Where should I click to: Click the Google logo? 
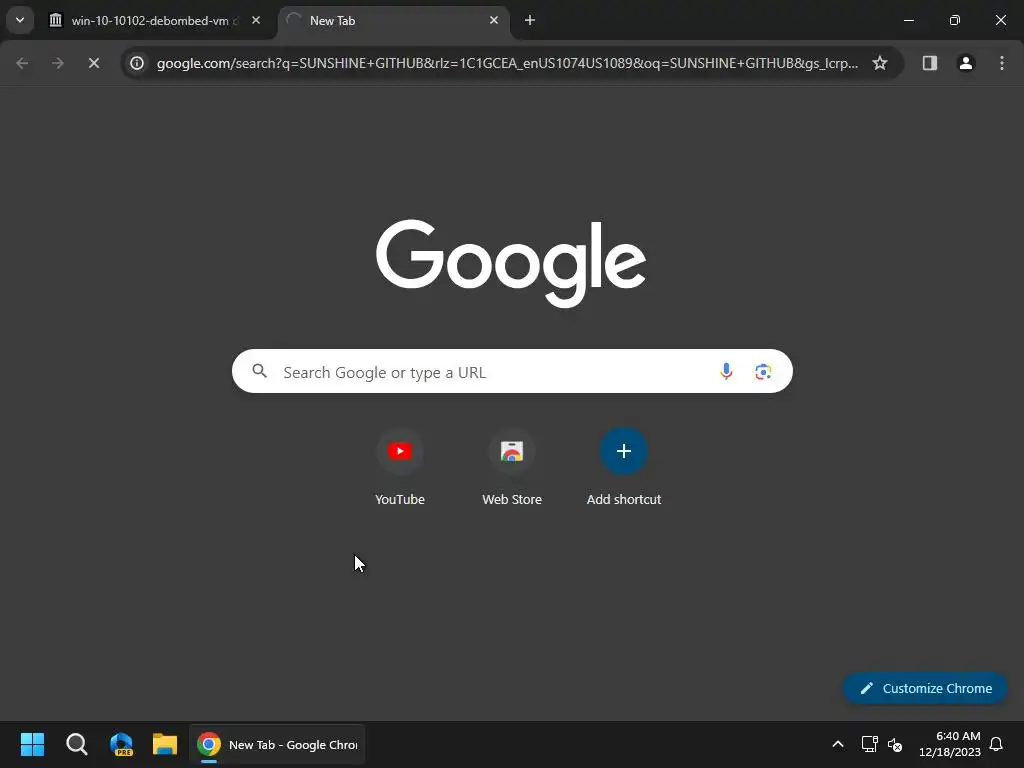[x=511, y=263]
